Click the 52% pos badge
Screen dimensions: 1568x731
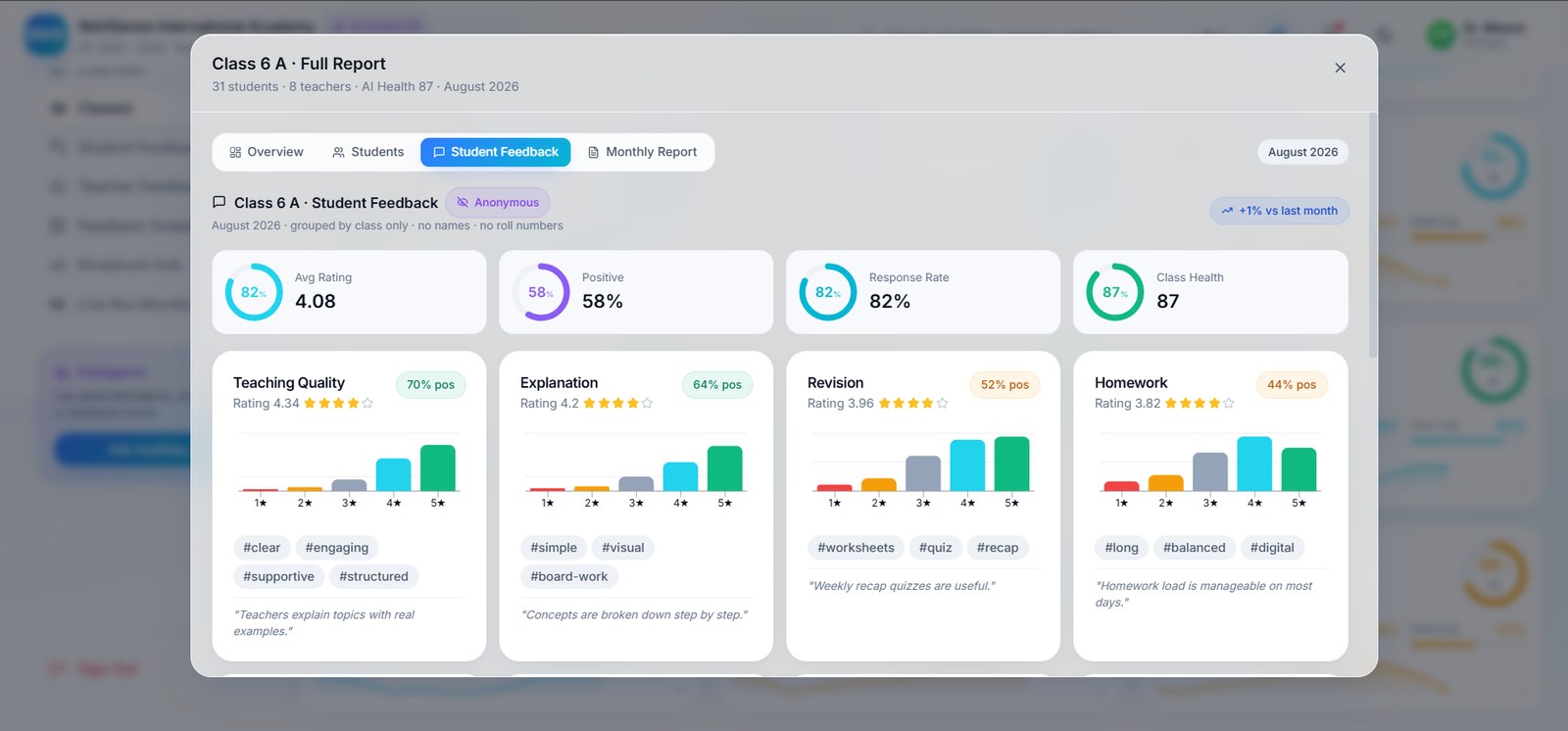(x=1004, y=385)
